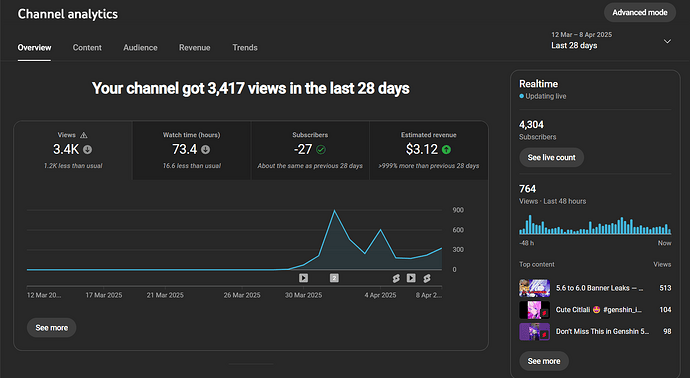Click the warning triangle icon beside Views
The height and width of the screenshot is (378, 690).
coord(84,135)
